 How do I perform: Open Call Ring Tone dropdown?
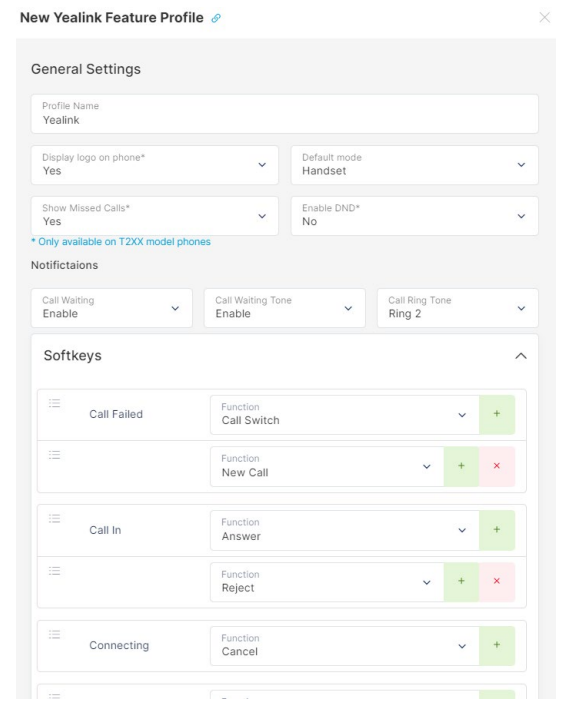457,308
